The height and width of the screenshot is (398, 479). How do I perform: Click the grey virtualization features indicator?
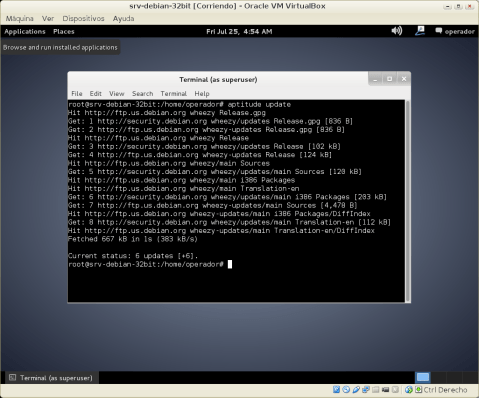pos(395,389)
